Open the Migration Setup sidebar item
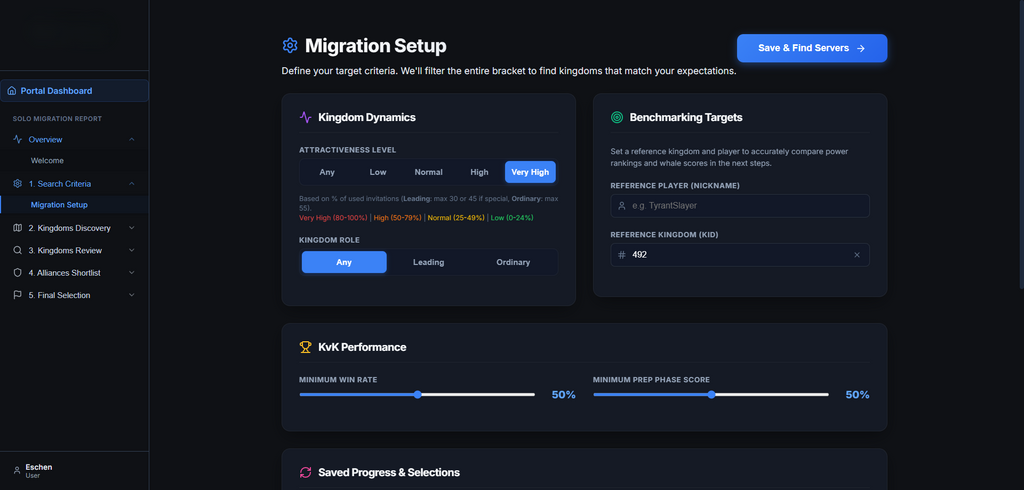 [x=74, y=204]
